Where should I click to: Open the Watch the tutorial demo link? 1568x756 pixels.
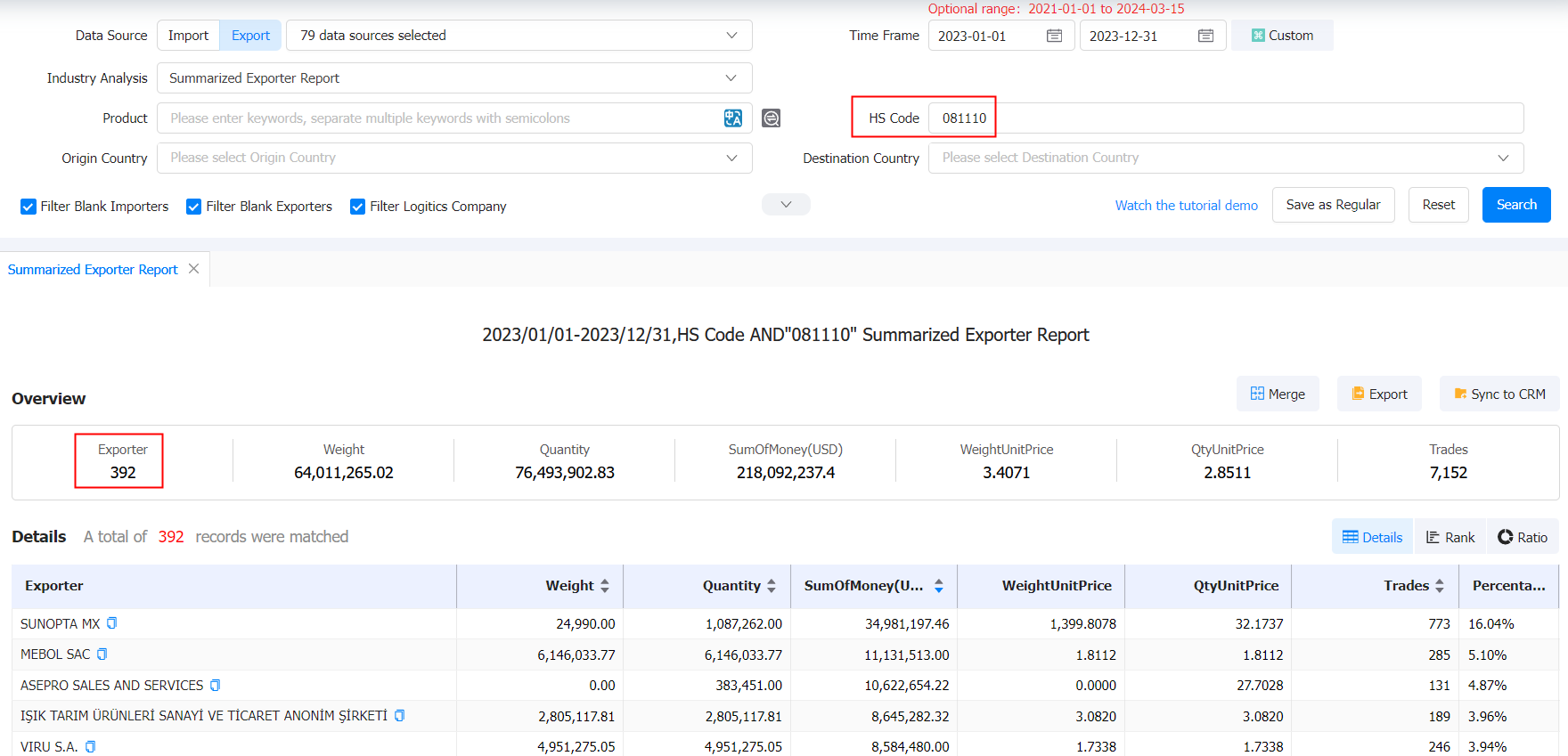[1186, 206]
